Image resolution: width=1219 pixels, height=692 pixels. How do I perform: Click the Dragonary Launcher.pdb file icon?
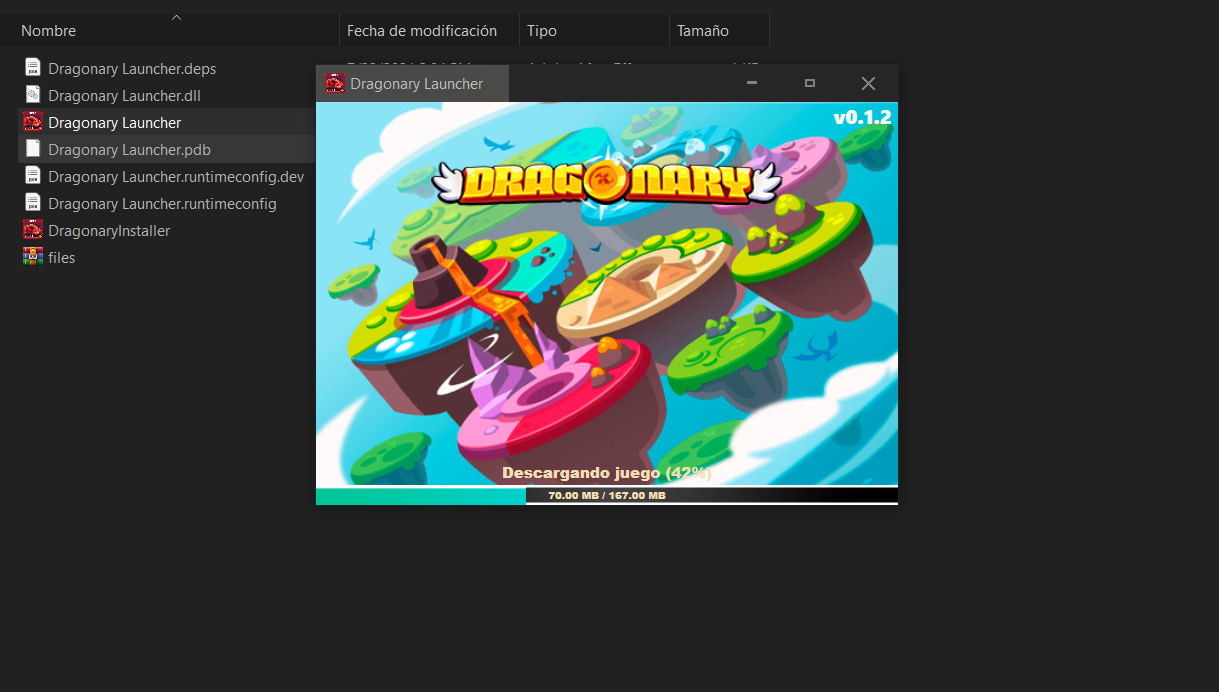point(32,149)
